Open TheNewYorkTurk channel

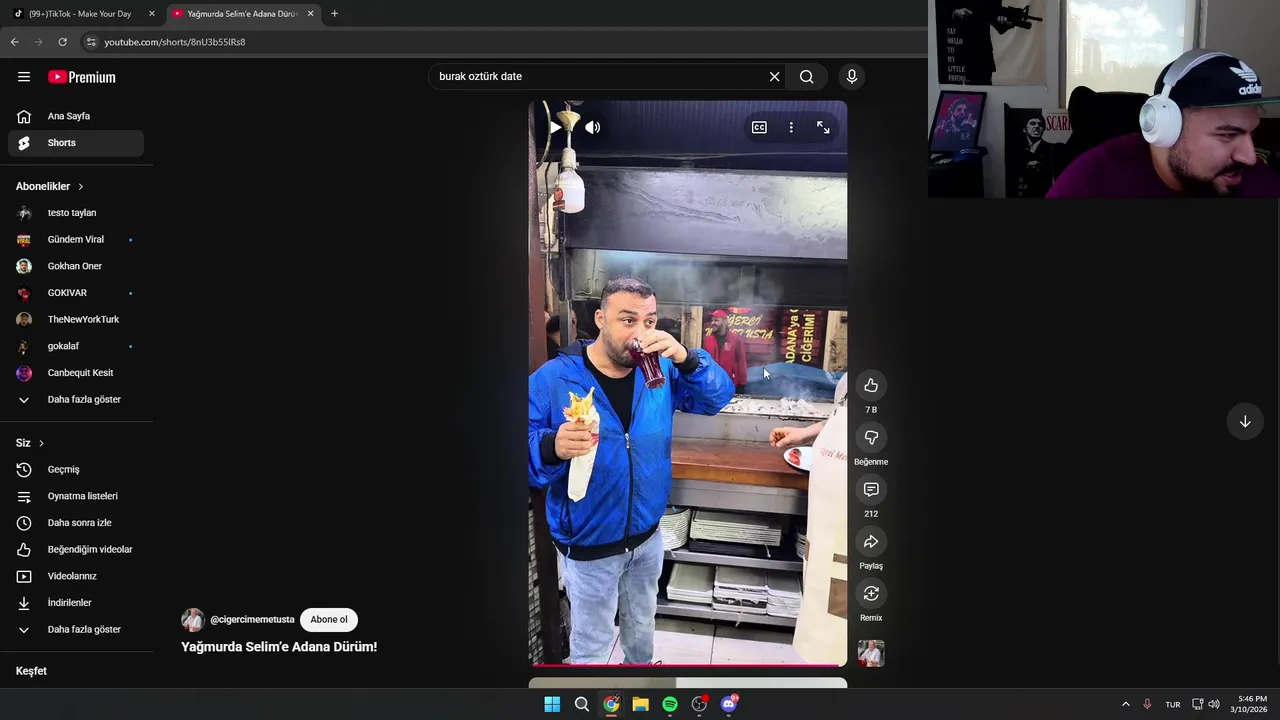point(76,320)
